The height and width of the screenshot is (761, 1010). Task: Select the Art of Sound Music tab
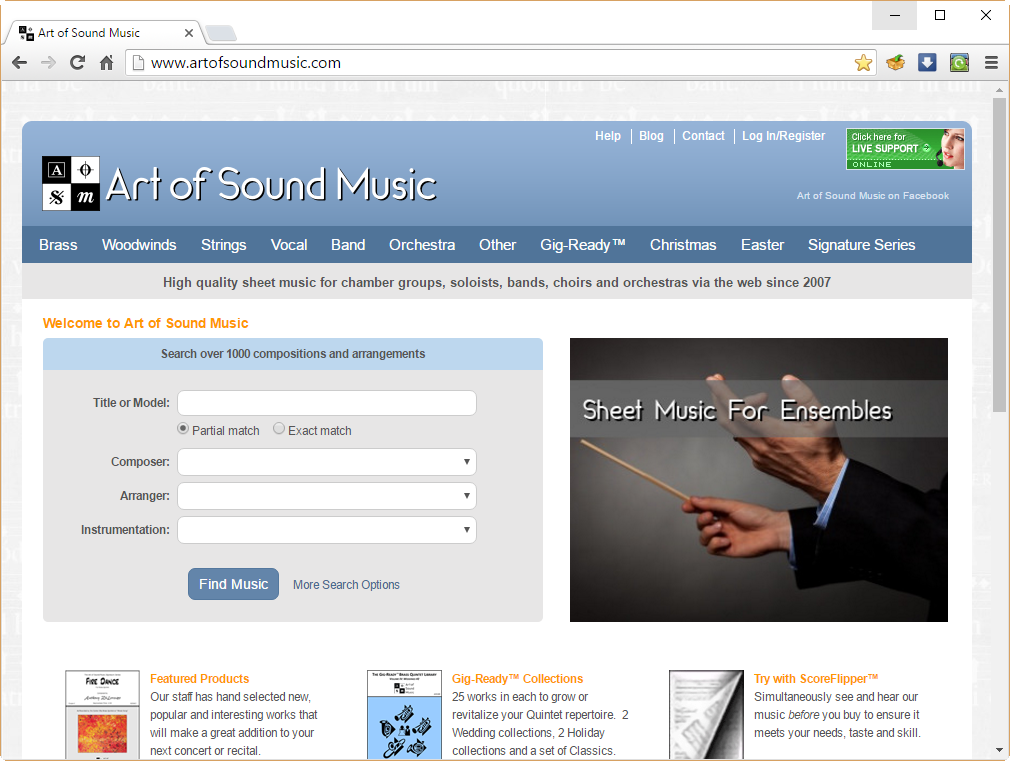click(103, 33)
